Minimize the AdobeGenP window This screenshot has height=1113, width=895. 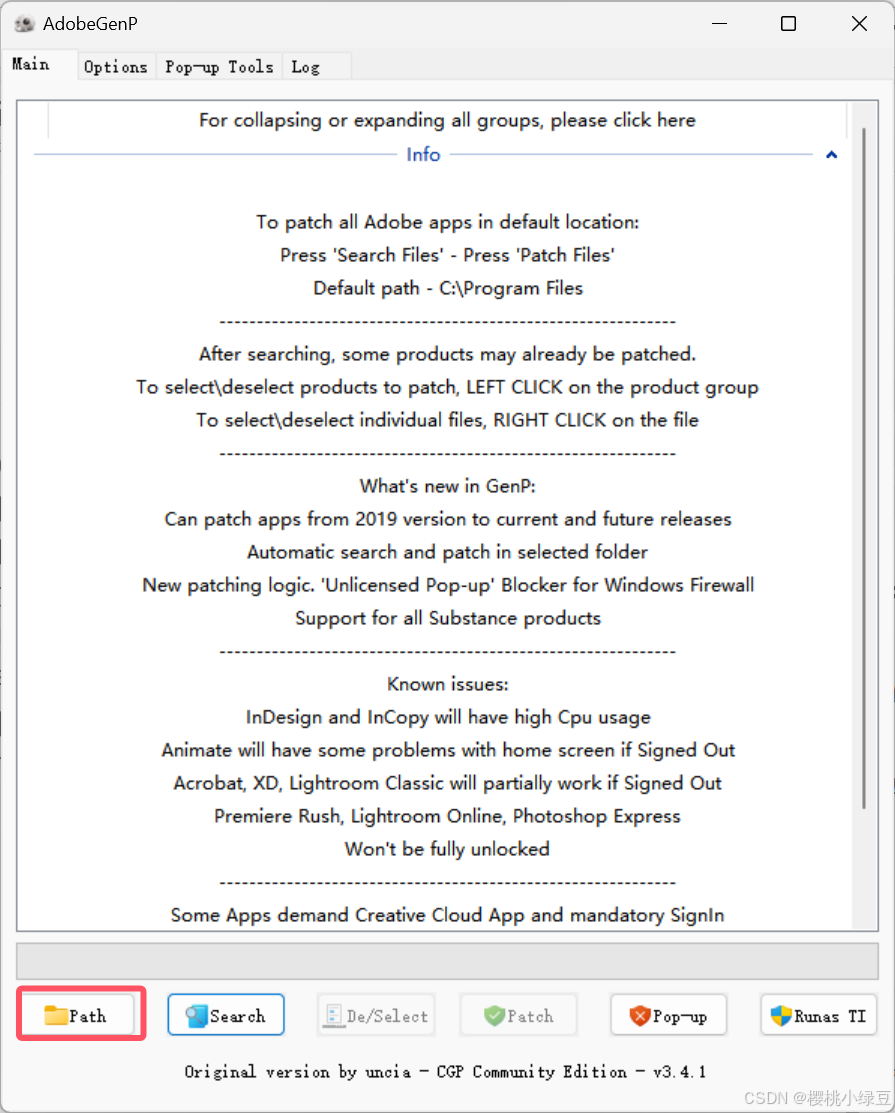click(x=720, y=24)
